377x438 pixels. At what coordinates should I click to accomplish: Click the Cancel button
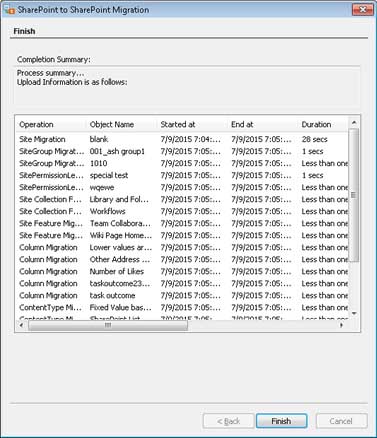pos(341,421)
